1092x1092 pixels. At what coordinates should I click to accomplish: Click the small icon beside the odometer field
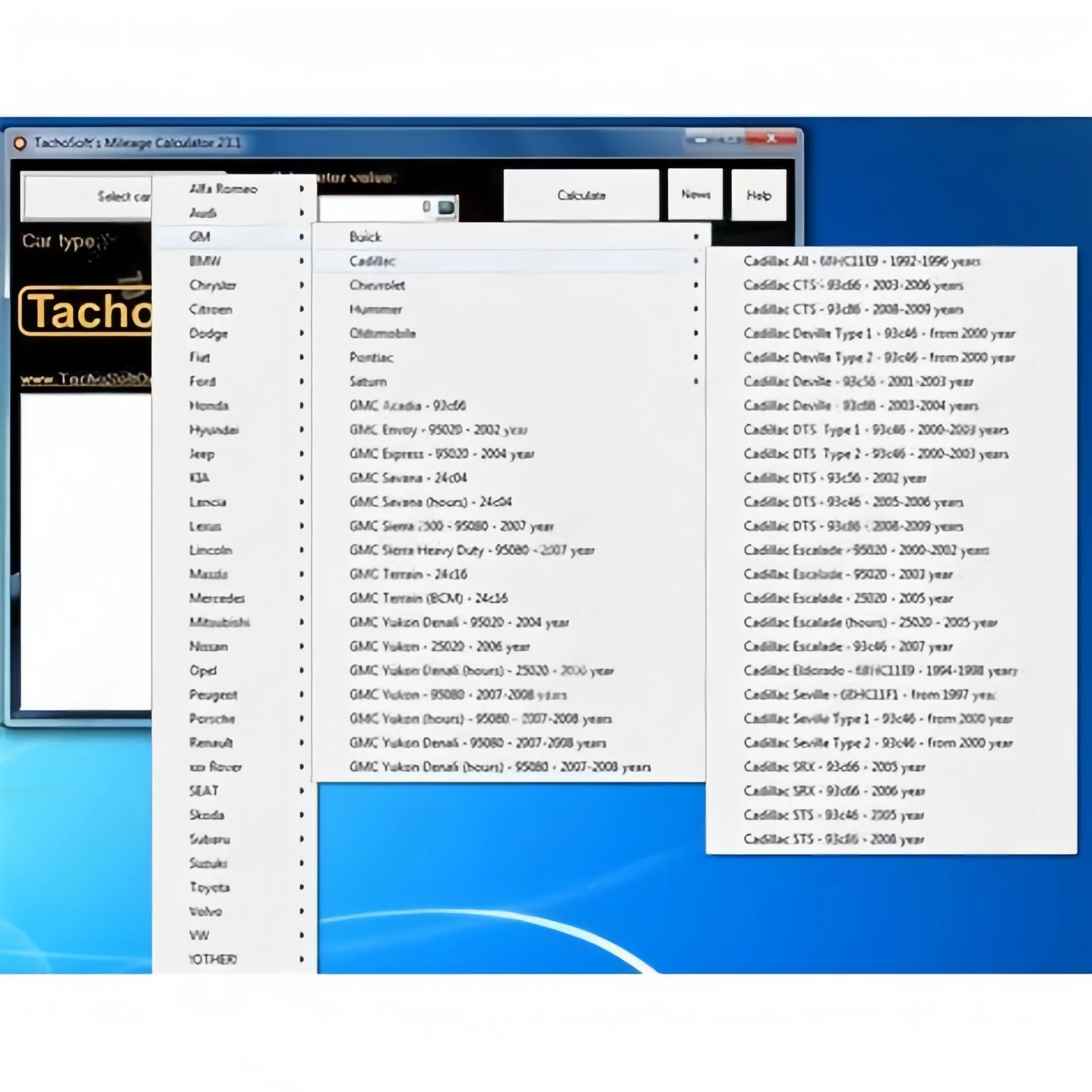click(446, 207)
